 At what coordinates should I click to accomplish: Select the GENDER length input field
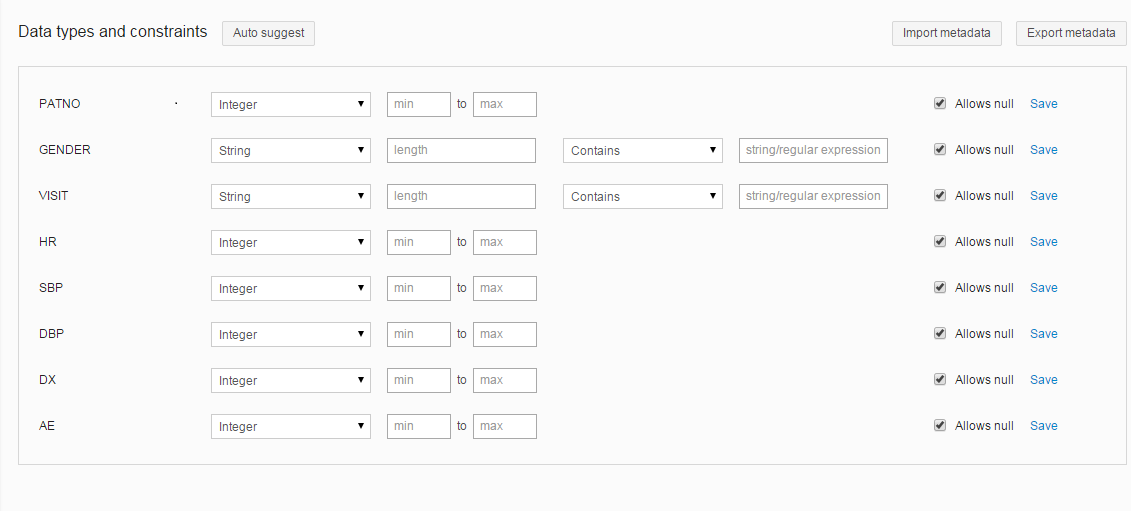pos(461,150)
